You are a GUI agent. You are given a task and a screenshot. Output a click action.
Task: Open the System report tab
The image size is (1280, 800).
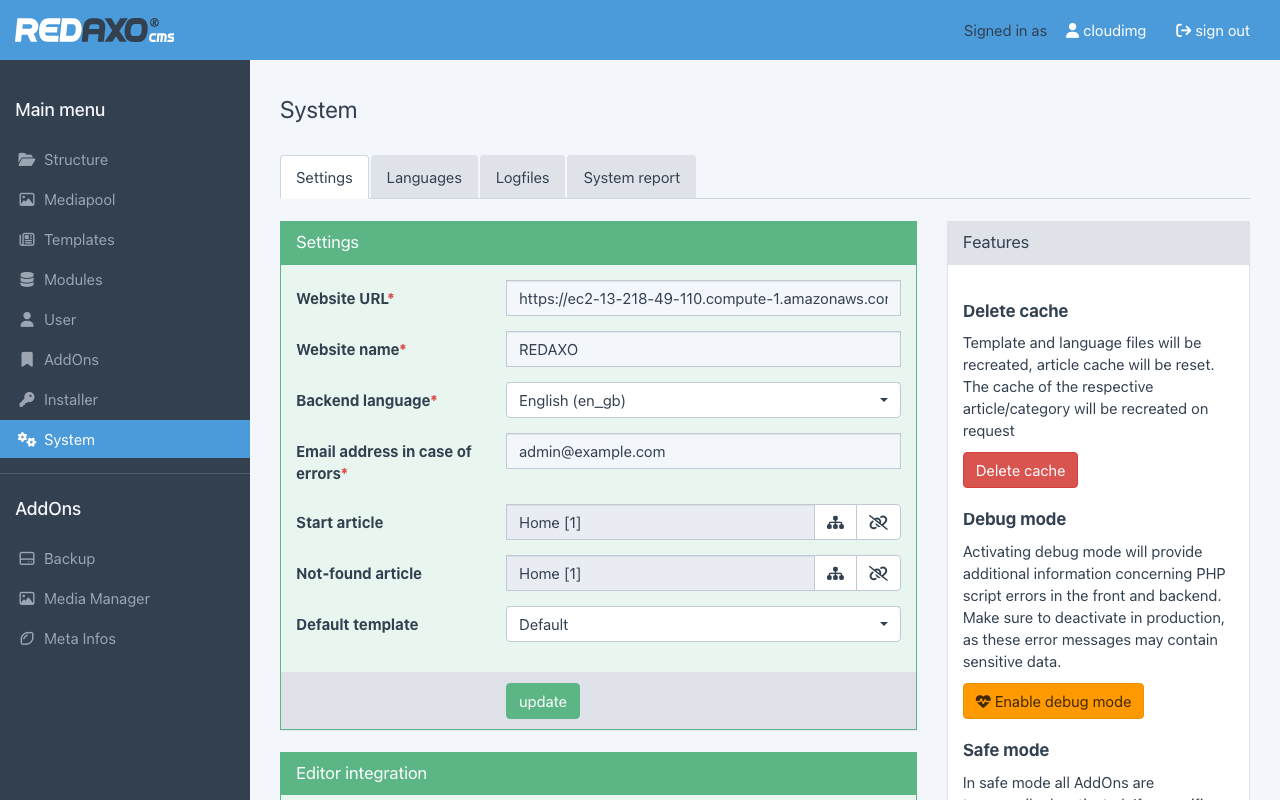click(x=631, y=177)
